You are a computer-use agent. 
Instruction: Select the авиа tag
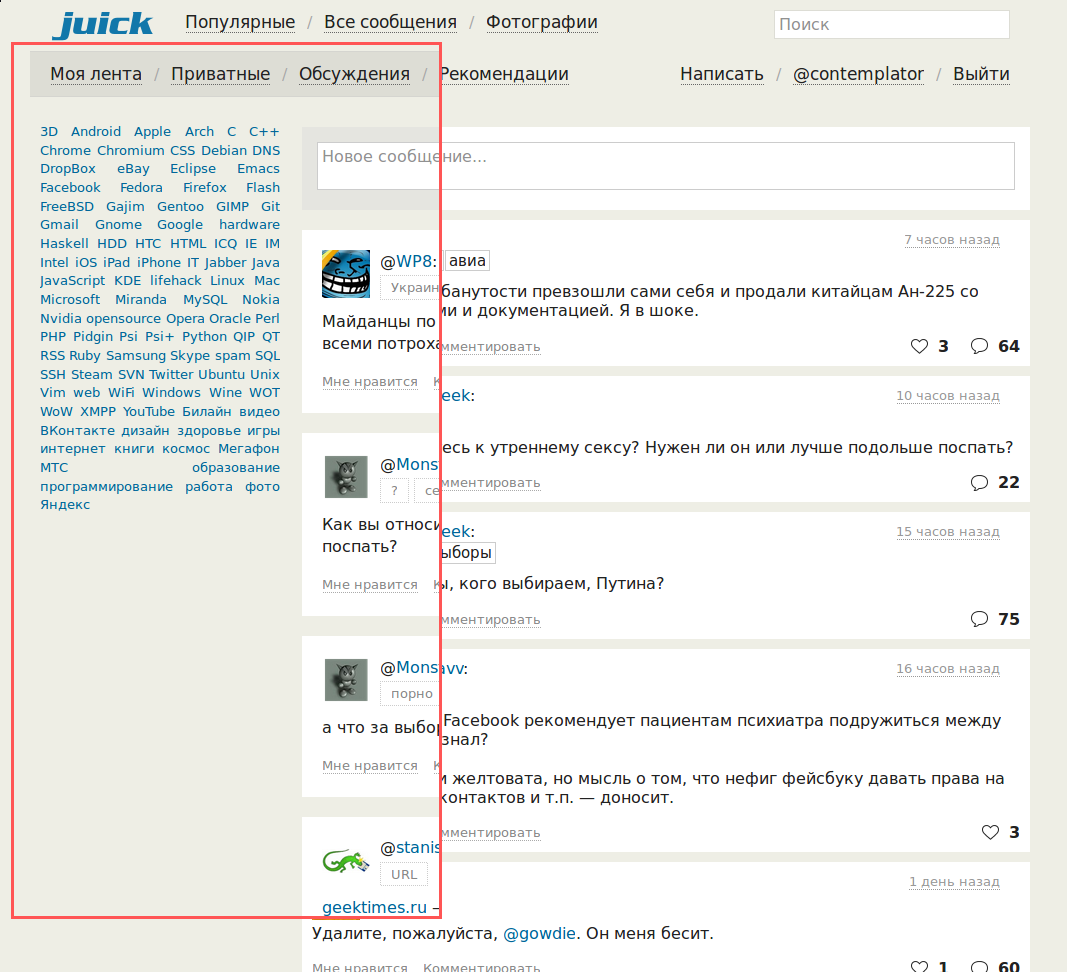pyautogui.click(x=467, y=261)
